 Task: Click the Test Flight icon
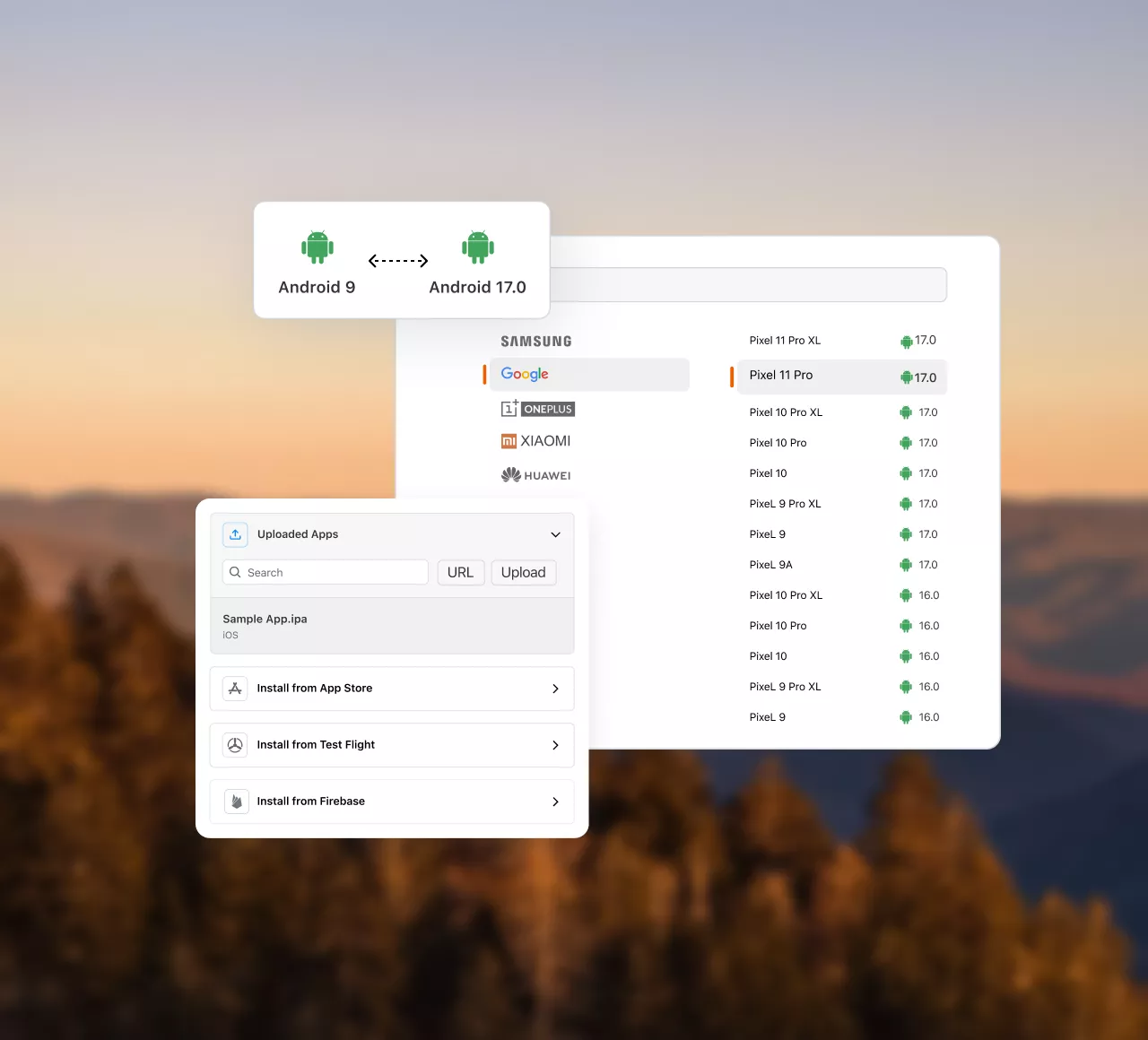pyautogui.click(x=235, y=745)
